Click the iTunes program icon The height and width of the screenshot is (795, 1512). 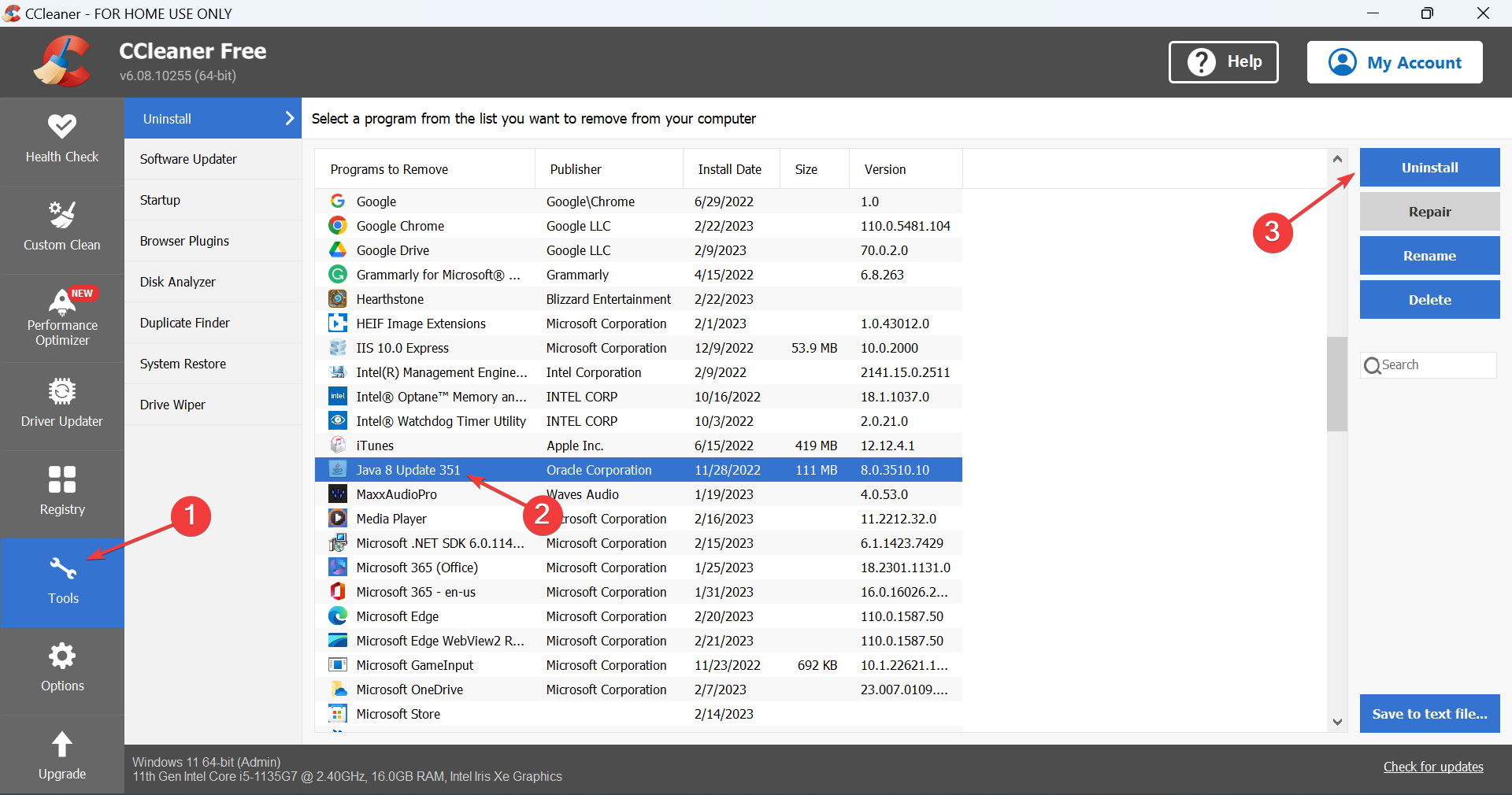pyautogui.click(x=338, y=446)
